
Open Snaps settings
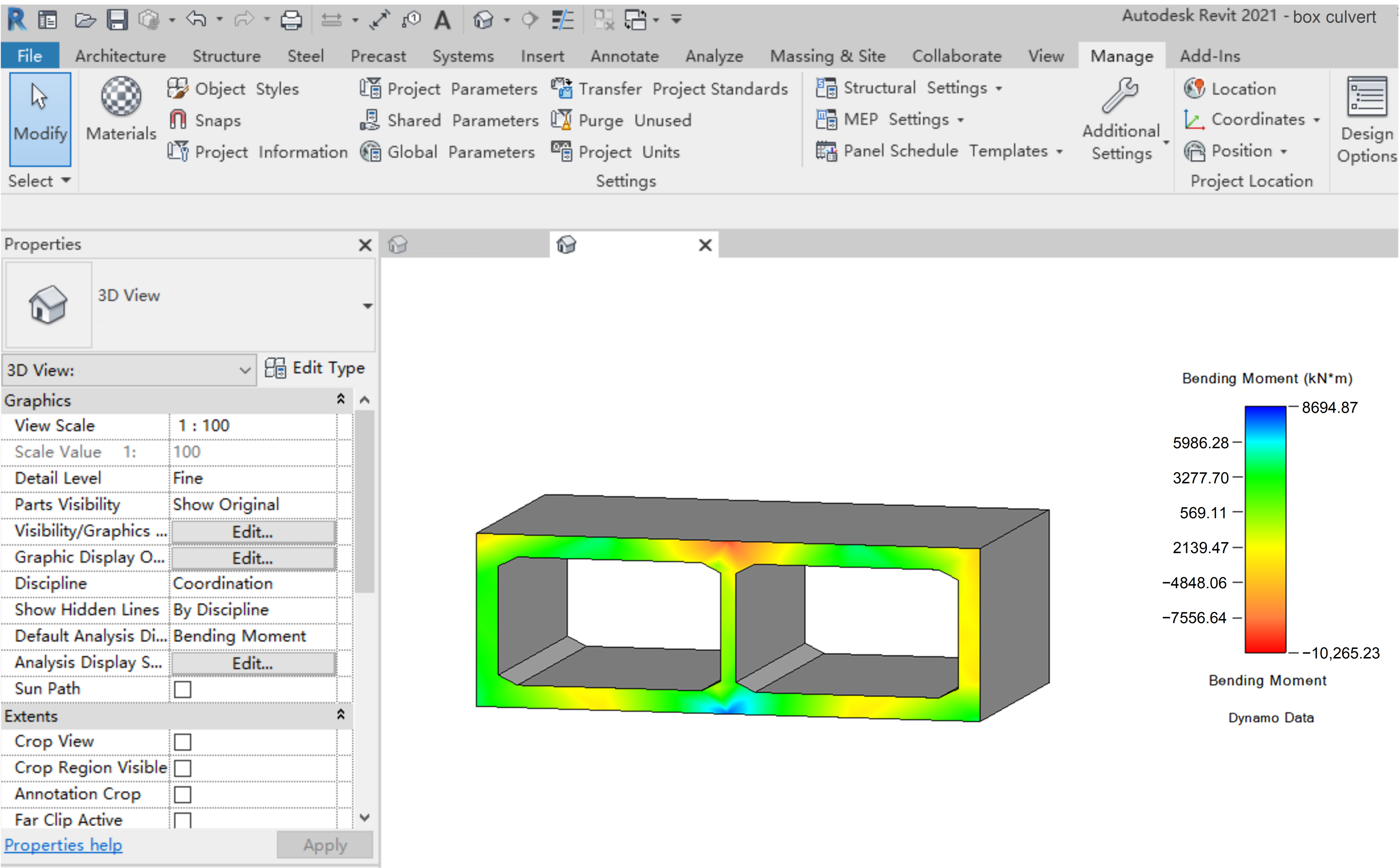177,120
